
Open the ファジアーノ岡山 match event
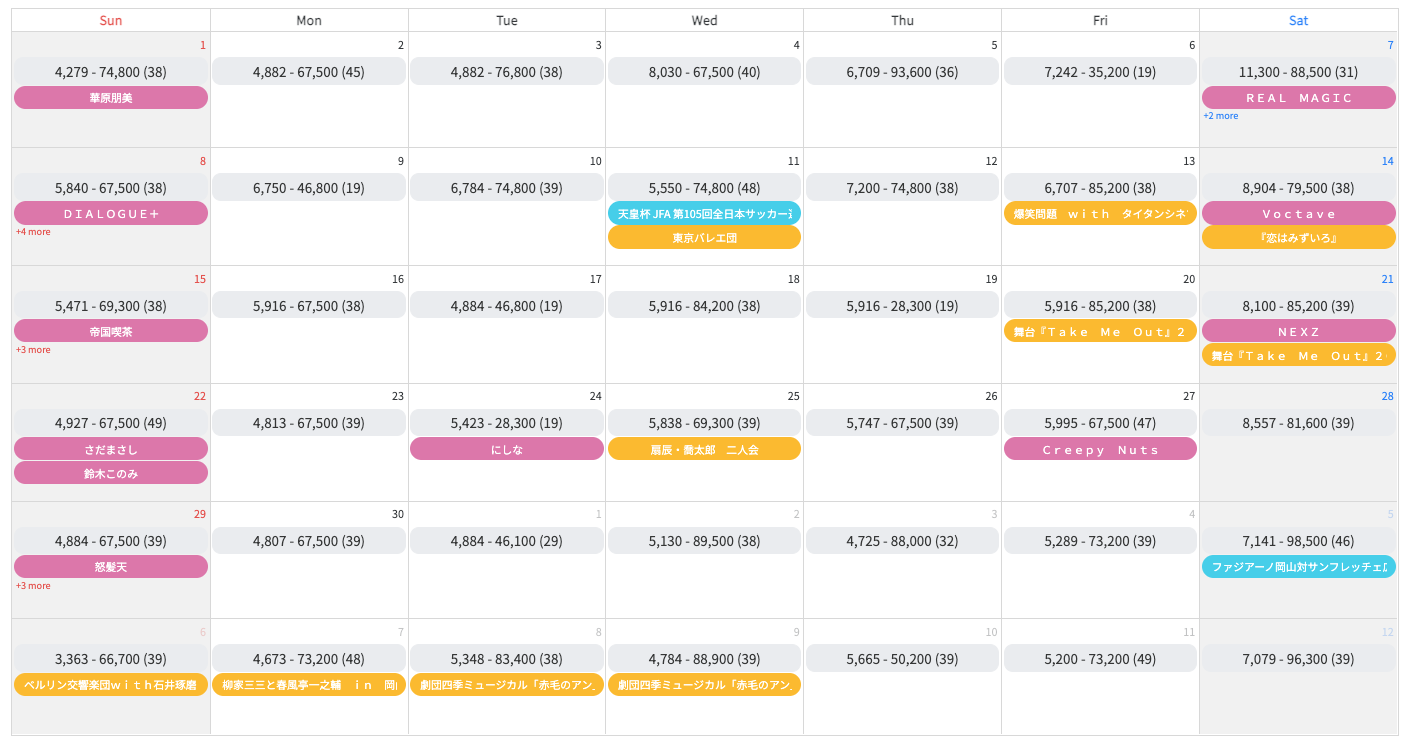click(1298, 567)
